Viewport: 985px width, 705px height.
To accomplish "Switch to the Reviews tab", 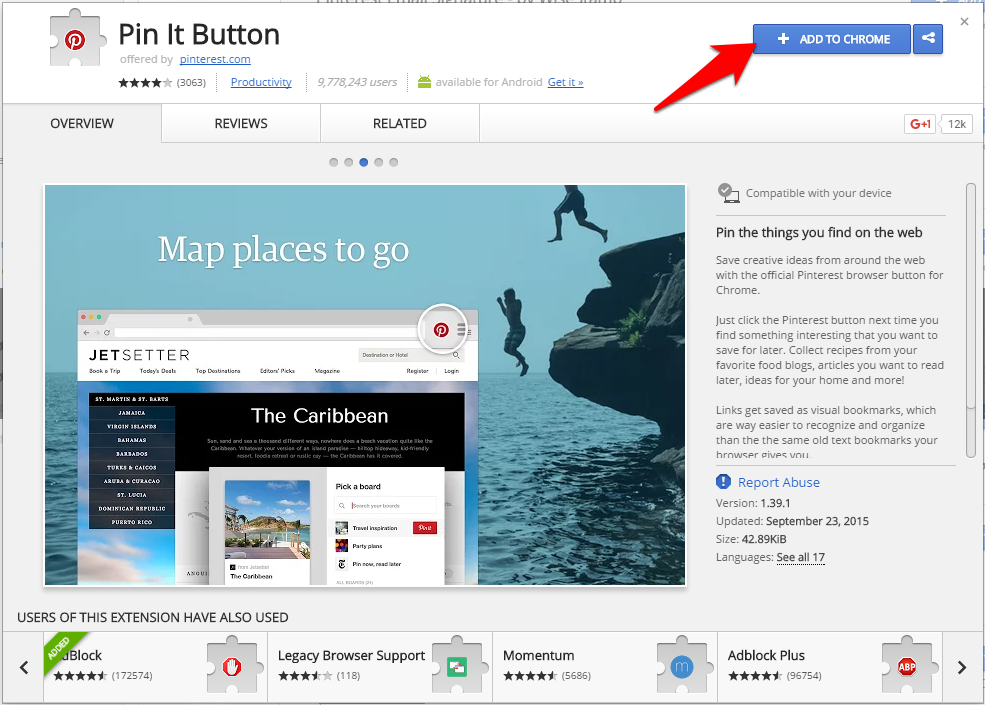I will click(241, 124).
